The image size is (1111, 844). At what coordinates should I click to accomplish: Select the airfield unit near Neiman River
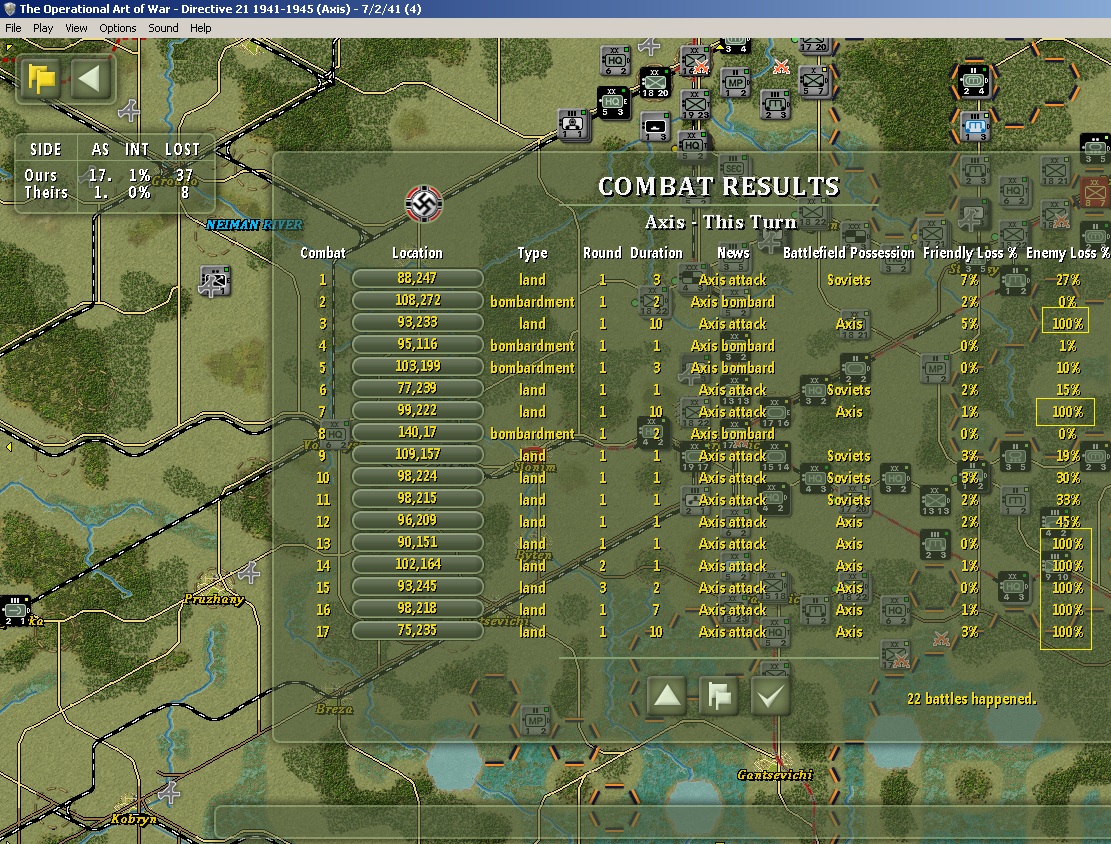[x=215, y=281]
